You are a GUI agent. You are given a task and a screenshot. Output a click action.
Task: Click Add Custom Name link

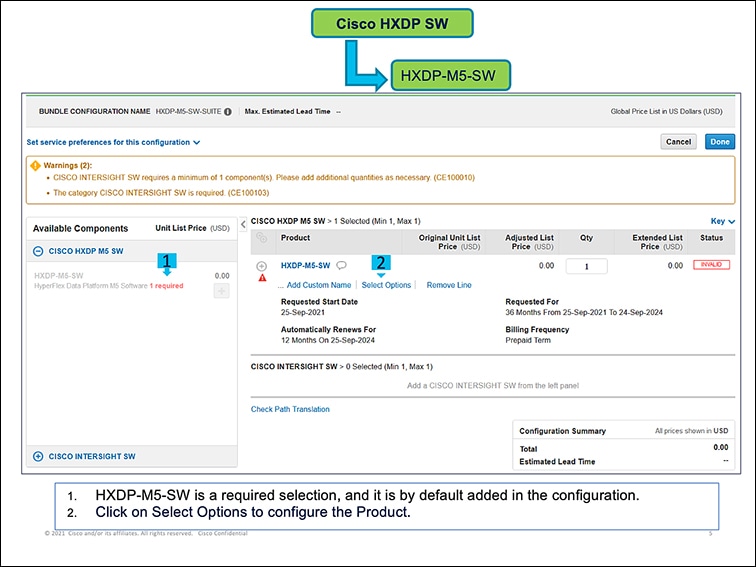(319, 285)
